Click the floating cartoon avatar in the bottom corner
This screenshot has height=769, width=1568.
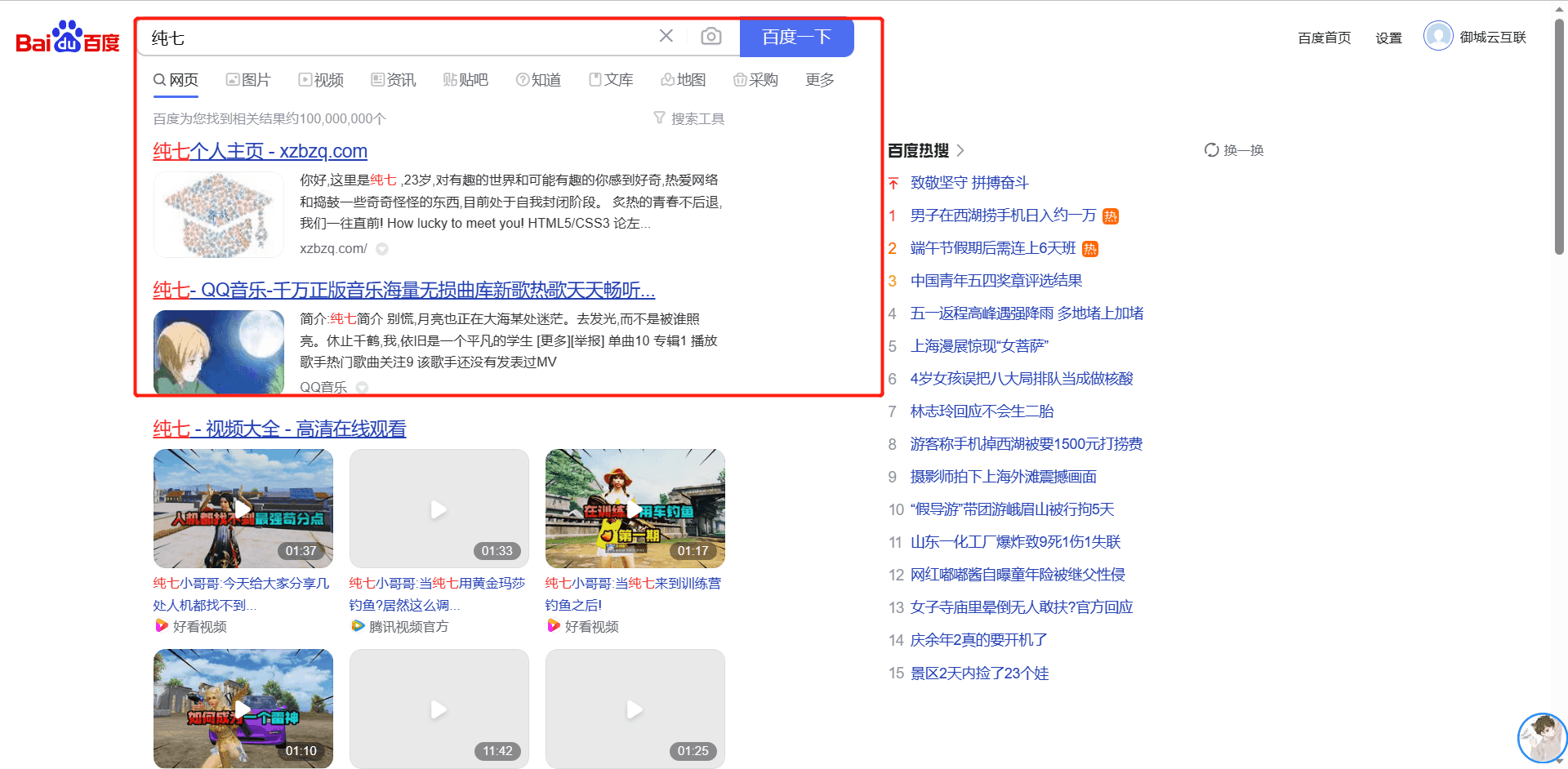(1541, 737)
